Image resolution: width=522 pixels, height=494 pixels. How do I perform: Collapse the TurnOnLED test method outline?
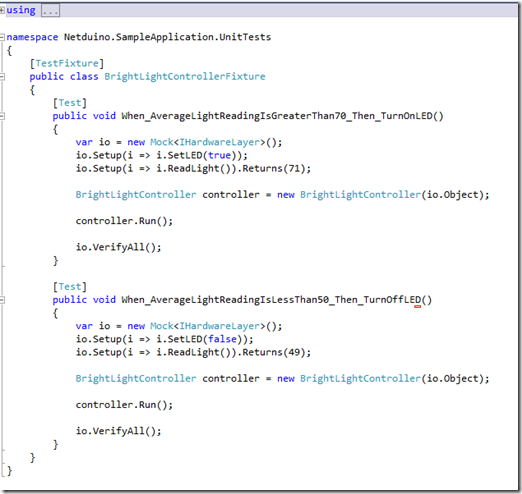click(2, 116)
